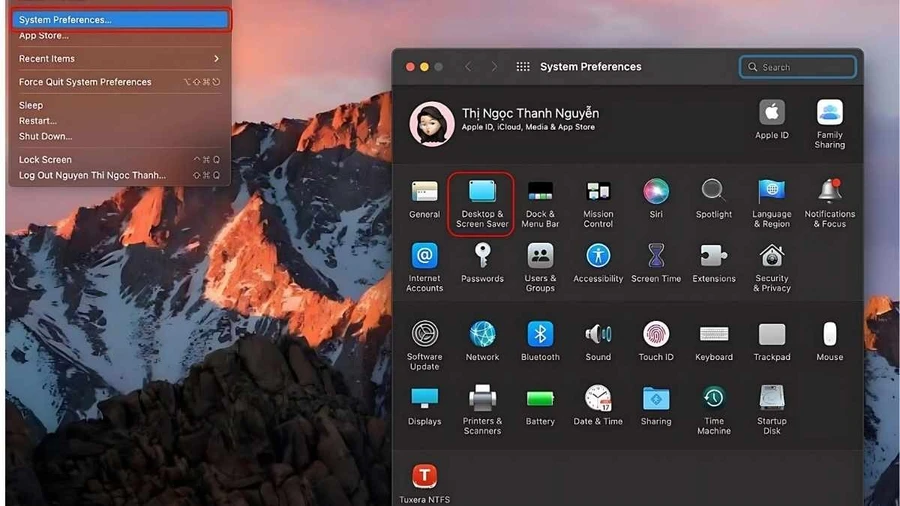Viewport: 900px width, 506px height.
Task: Open Trackpad preferences
Action: pos(772,341)
